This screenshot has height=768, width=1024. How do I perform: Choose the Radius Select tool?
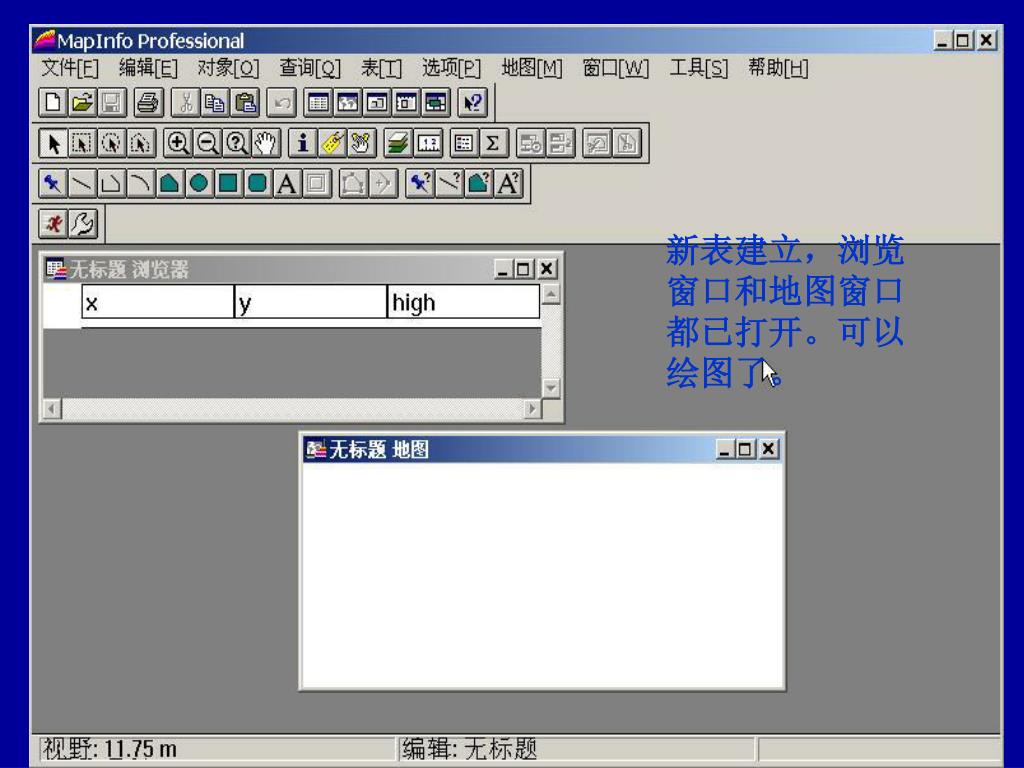[111, 143]
